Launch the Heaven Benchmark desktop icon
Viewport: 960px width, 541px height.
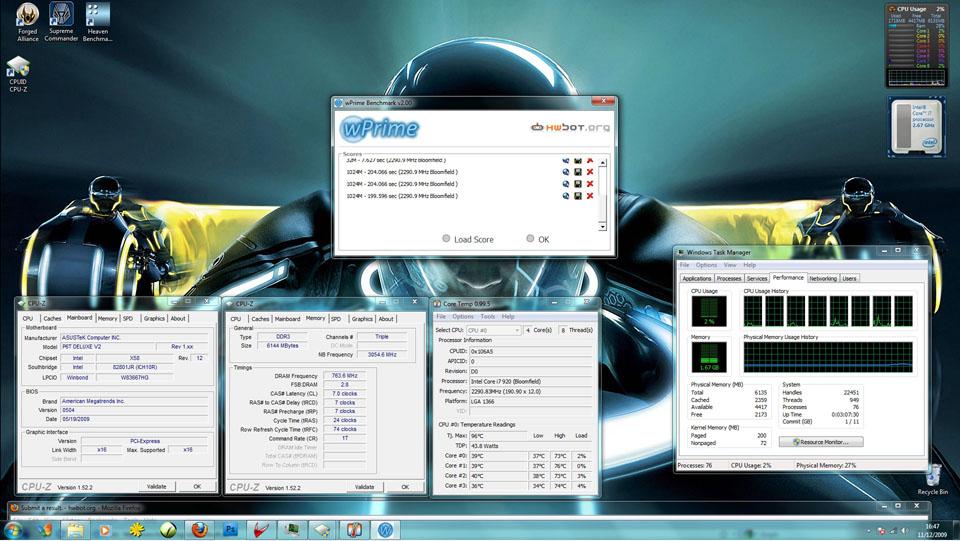click(97, 22)
